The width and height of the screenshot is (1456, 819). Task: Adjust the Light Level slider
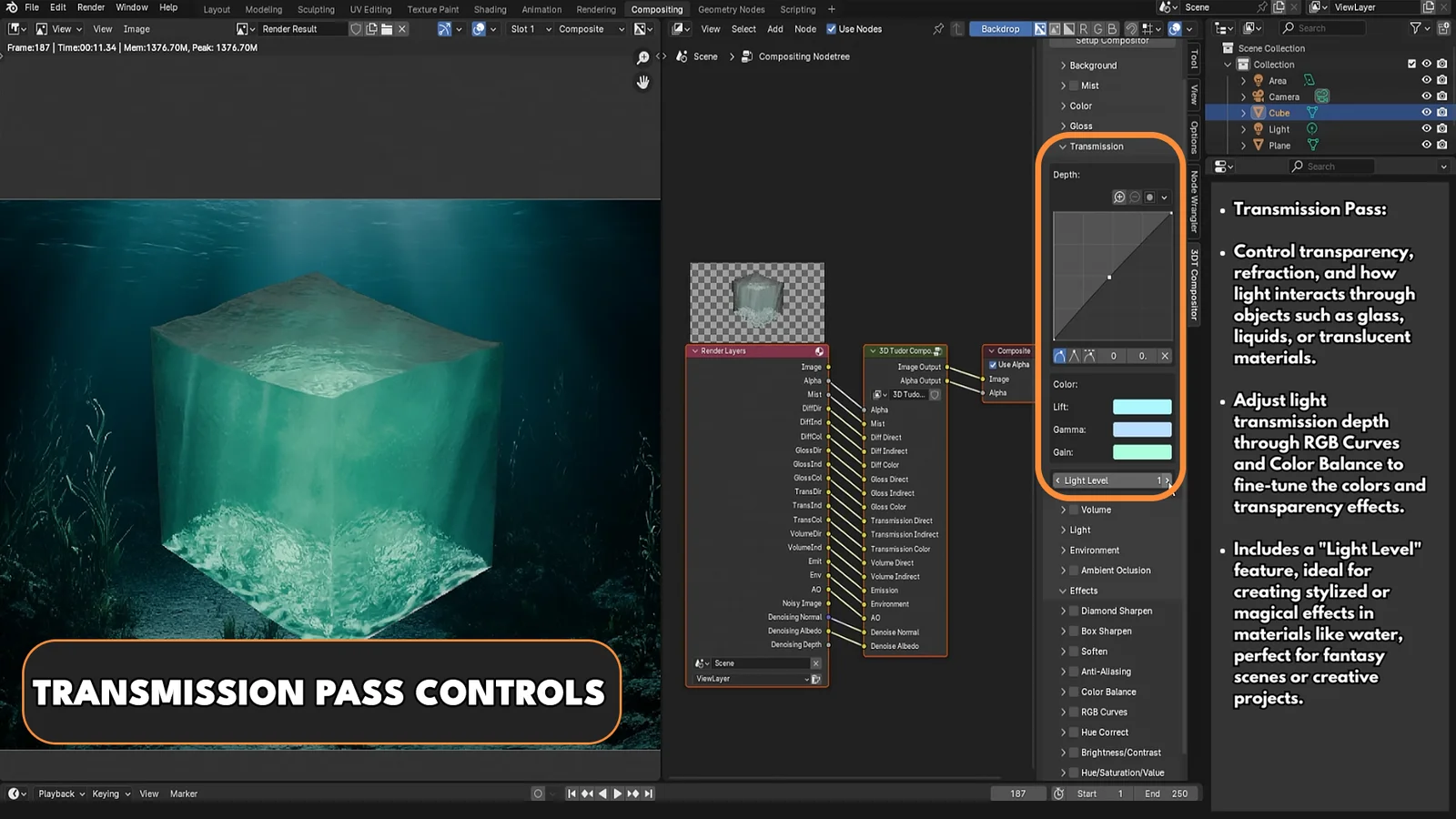pos(1110,480)
